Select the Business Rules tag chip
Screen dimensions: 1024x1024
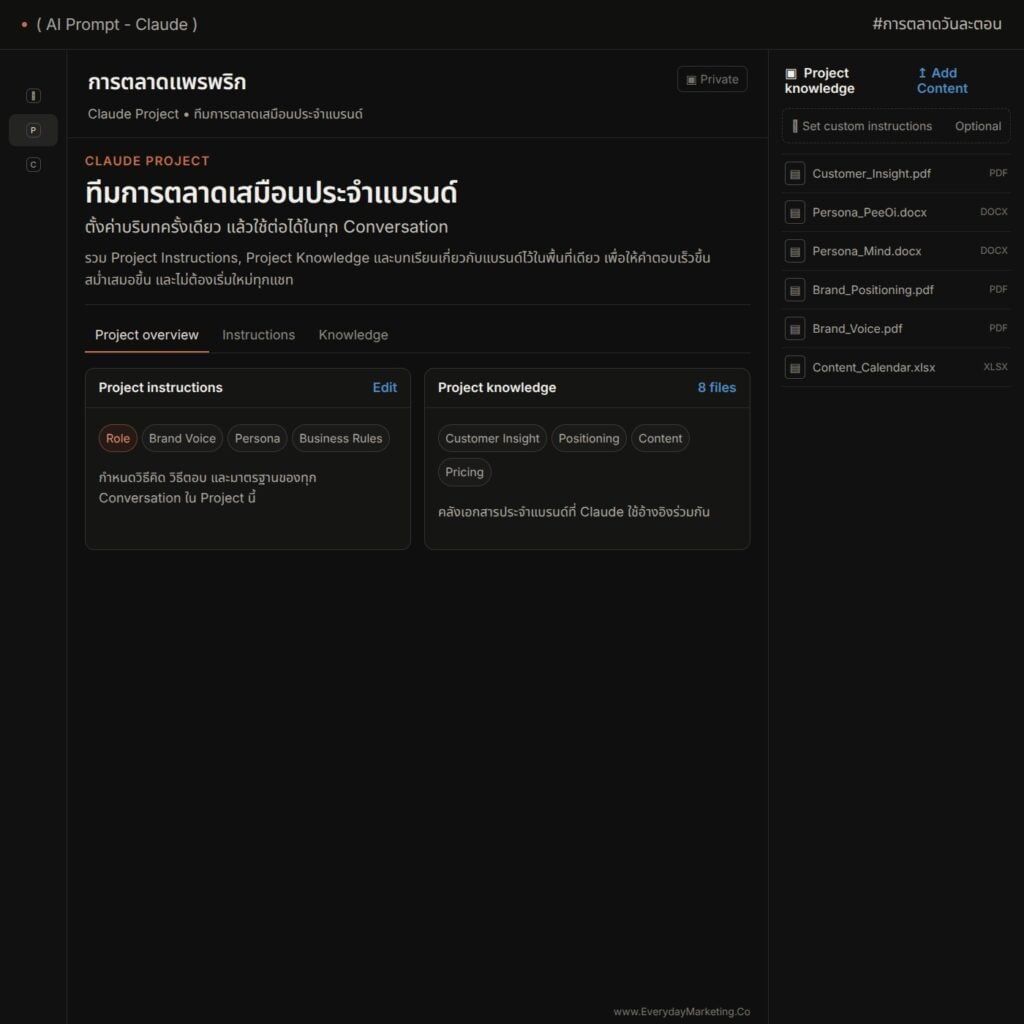pos(341,438)
